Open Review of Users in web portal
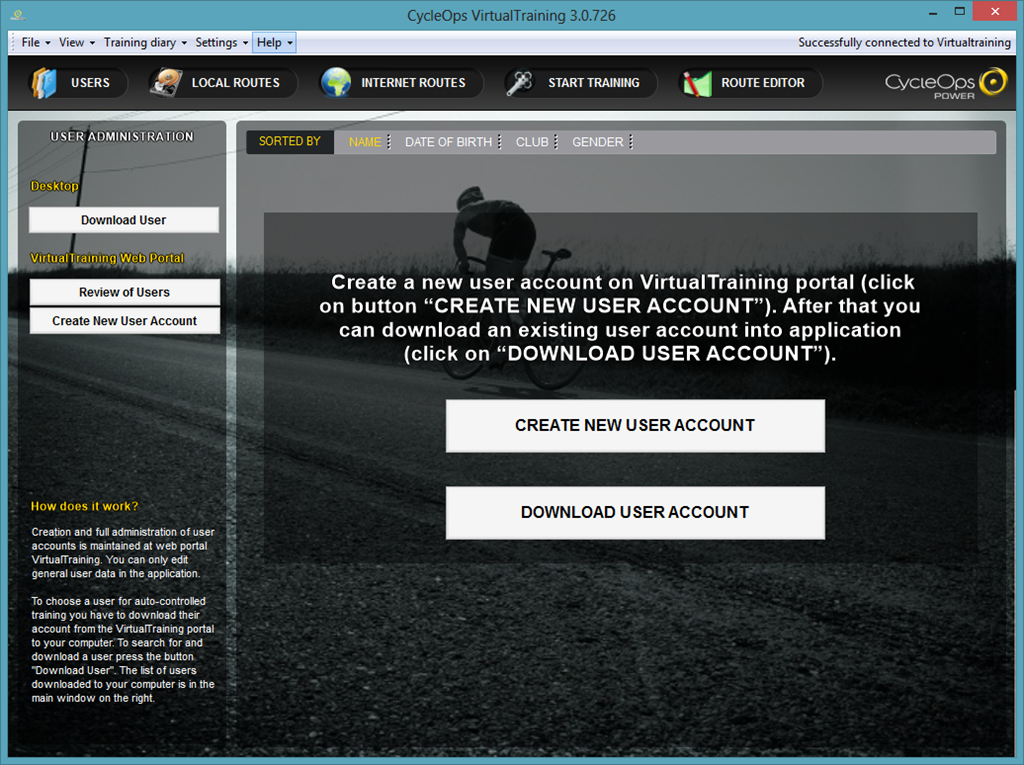1024x765 pixels. click(124, 292)
